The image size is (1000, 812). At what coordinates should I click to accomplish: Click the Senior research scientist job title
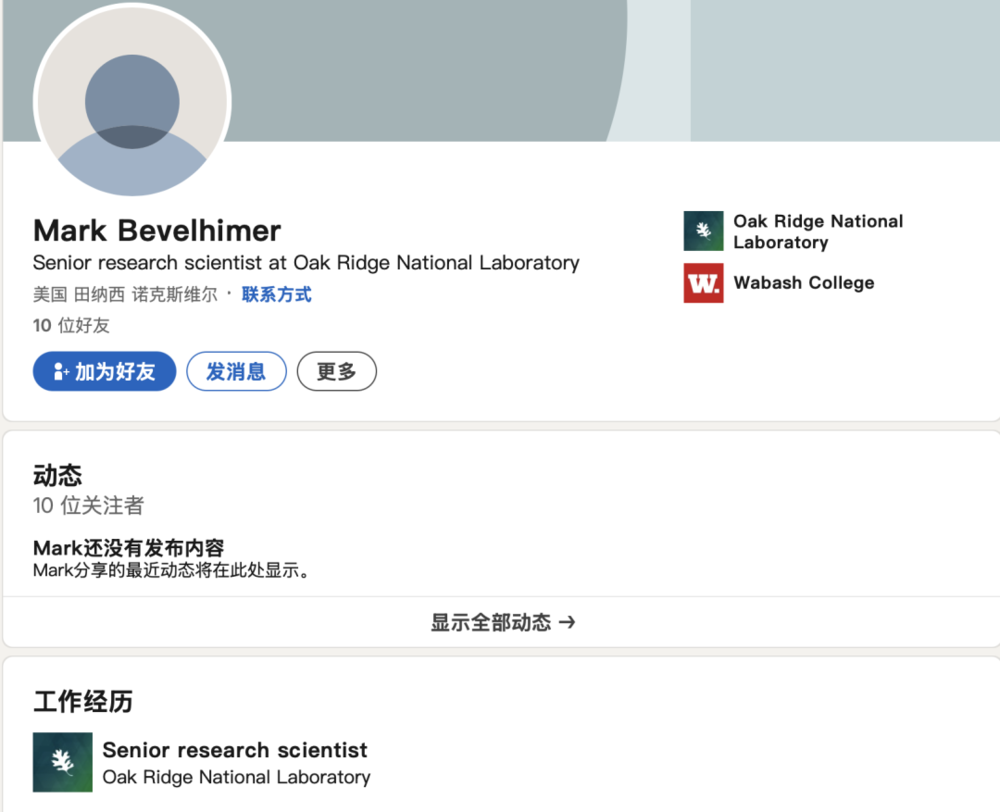(x=235, y=750)
